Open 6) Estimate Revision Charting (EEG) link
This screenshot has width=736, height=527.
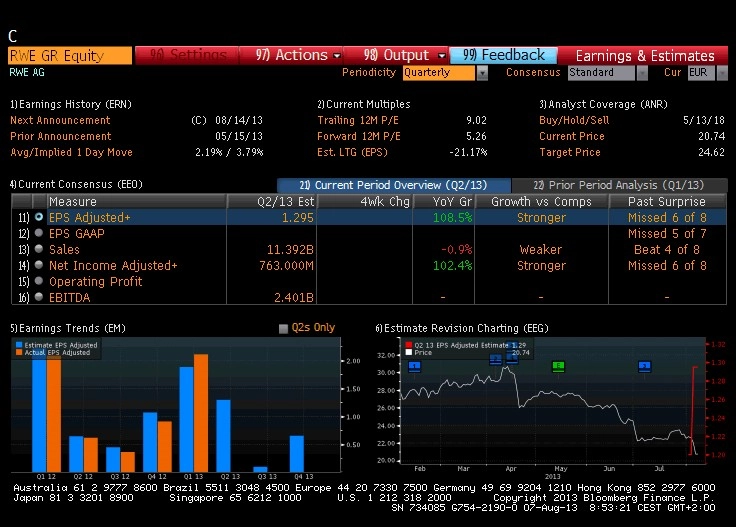461,328
